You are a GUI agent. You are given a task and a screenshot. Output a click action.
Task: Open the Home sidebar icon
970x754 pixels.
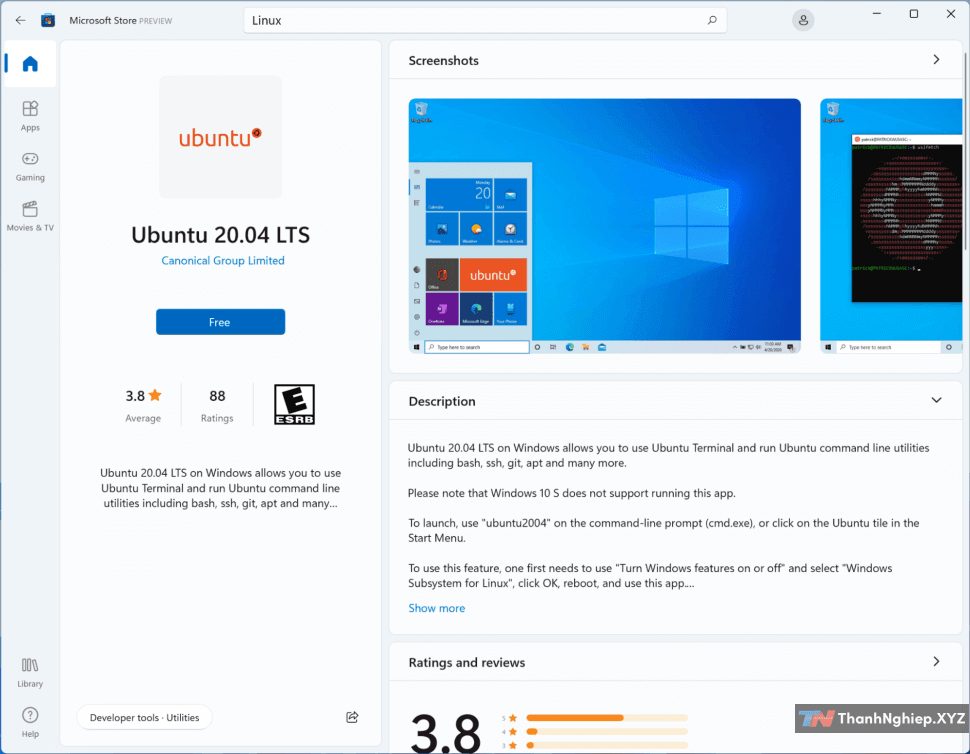tap(30, 64)
